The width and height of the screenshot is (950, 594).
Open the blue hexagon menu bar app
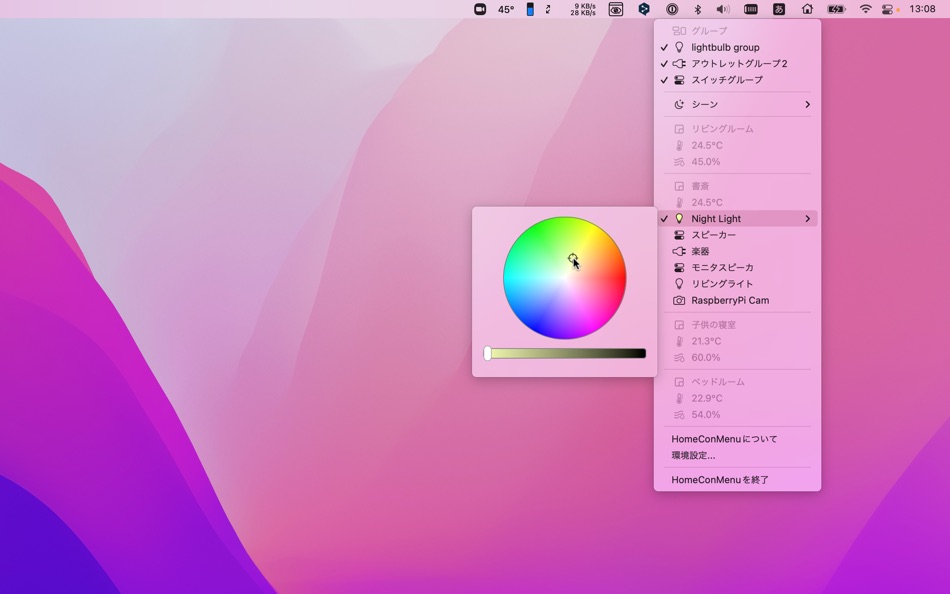point(644,9)
